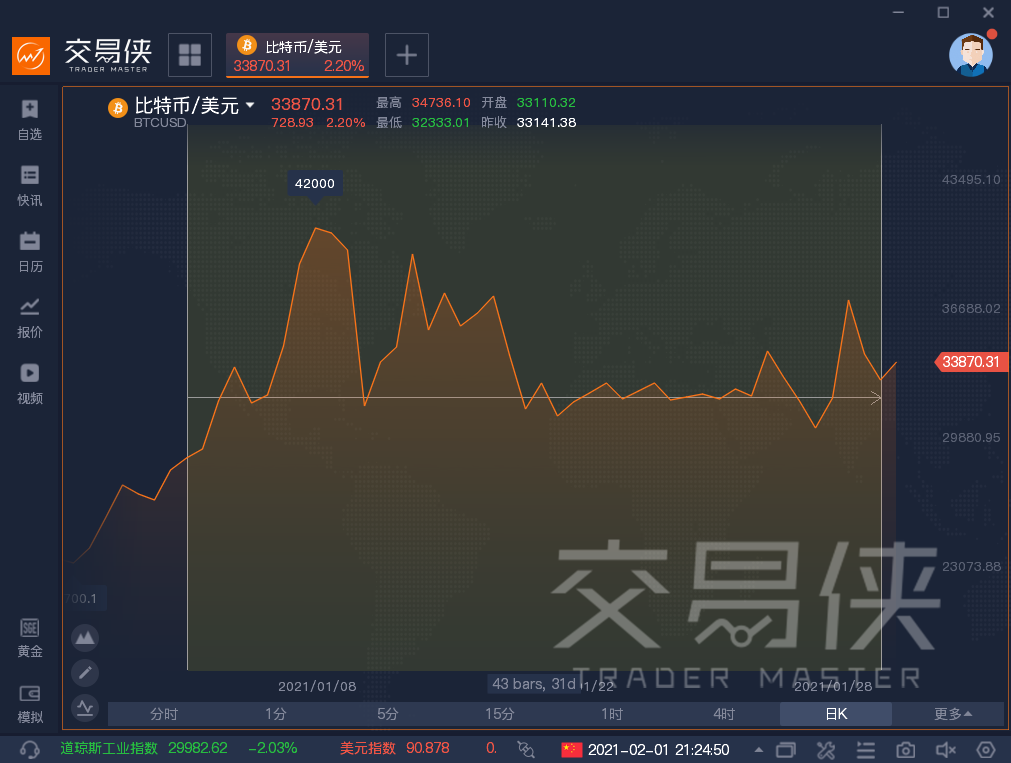
Task: Switch chart to 分时 timeframe
Action: (164, 714)
